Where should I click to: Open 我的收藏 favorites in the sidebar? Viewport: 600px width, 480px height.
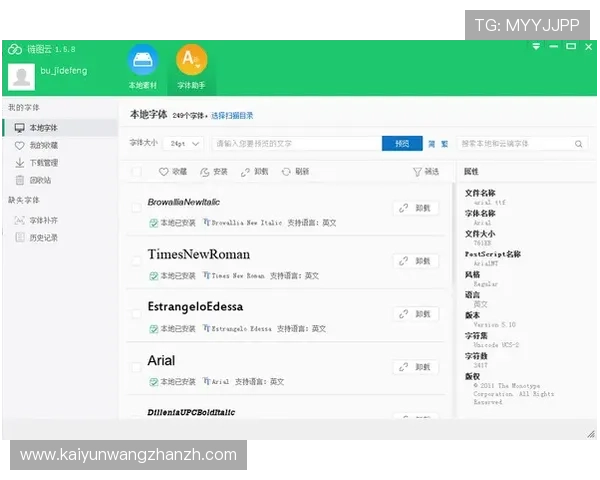[x=36, y=145]
